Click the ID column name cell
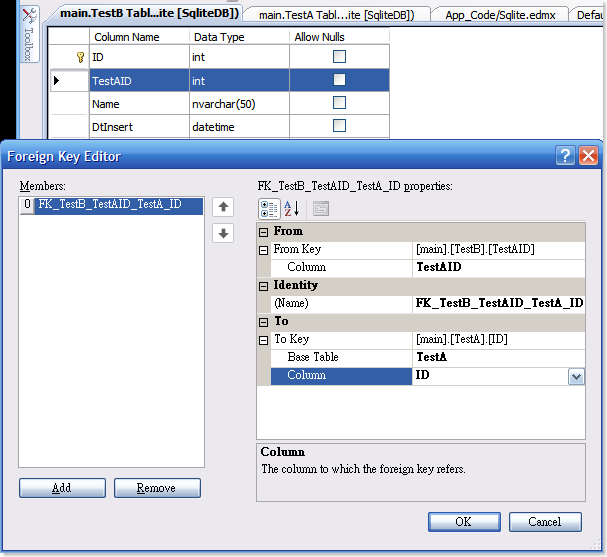 [139, 57]
